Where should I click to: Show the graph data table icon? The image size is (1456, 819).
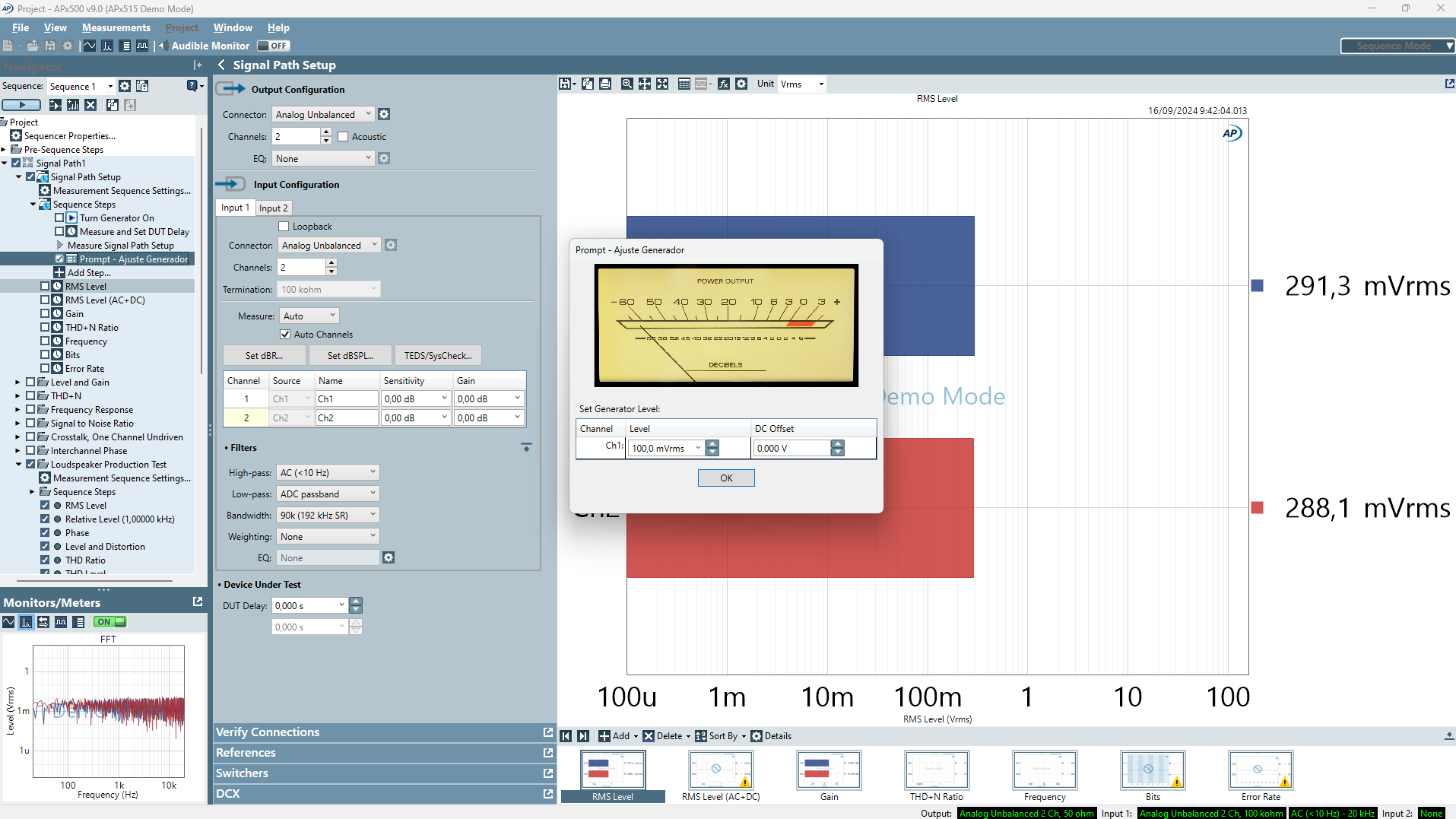684,84
